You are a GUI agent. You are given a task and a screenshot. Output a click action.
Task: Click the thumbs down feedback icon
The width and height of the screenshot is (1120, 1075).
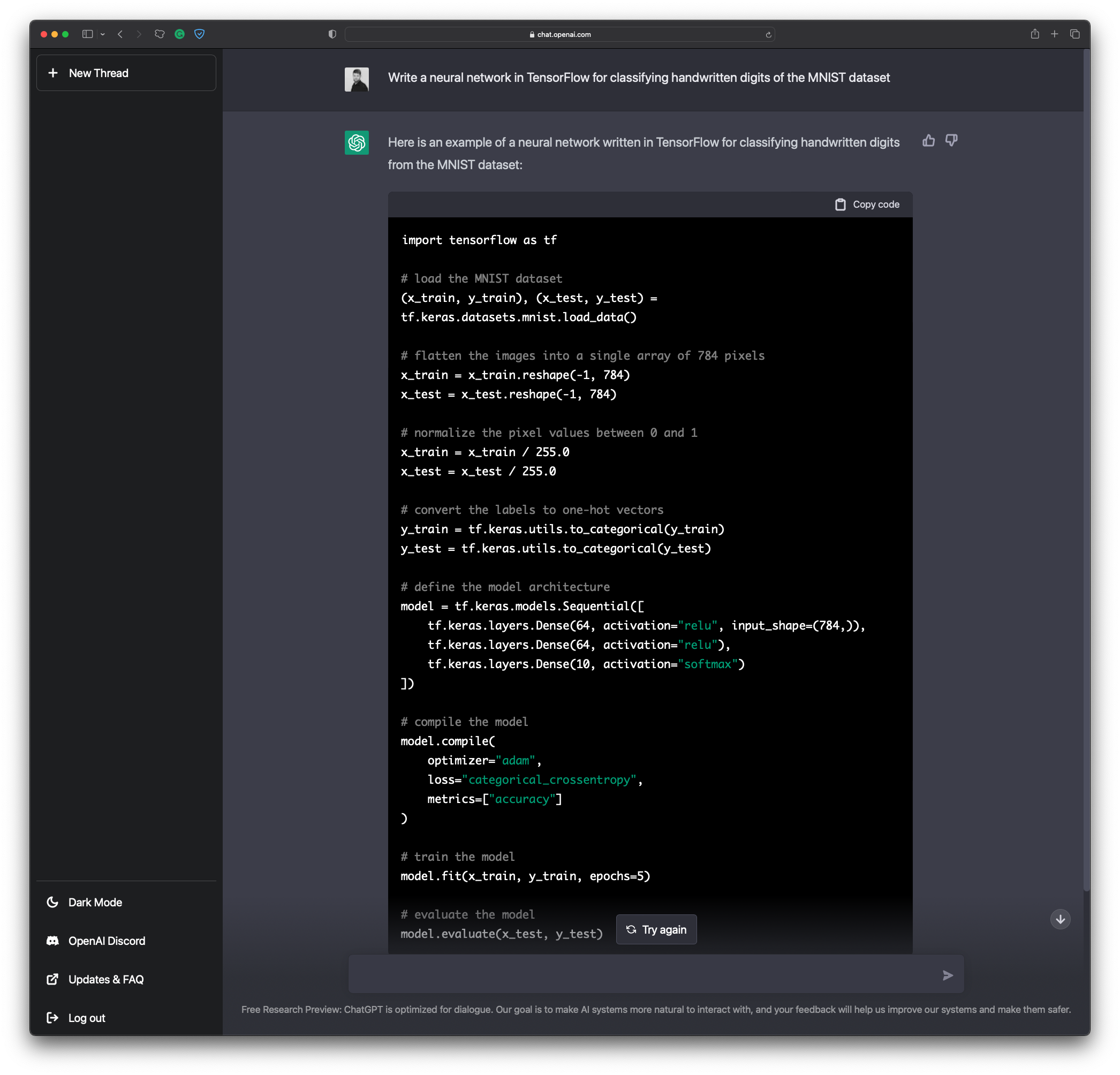(951, 141)
